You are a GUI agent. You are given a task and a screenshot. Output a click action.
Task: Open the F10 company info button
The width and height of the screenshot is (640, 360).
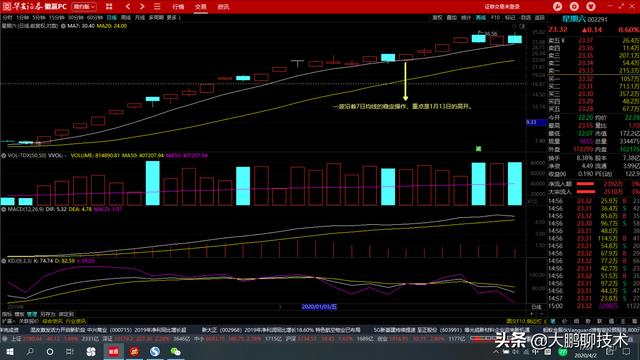495,18
